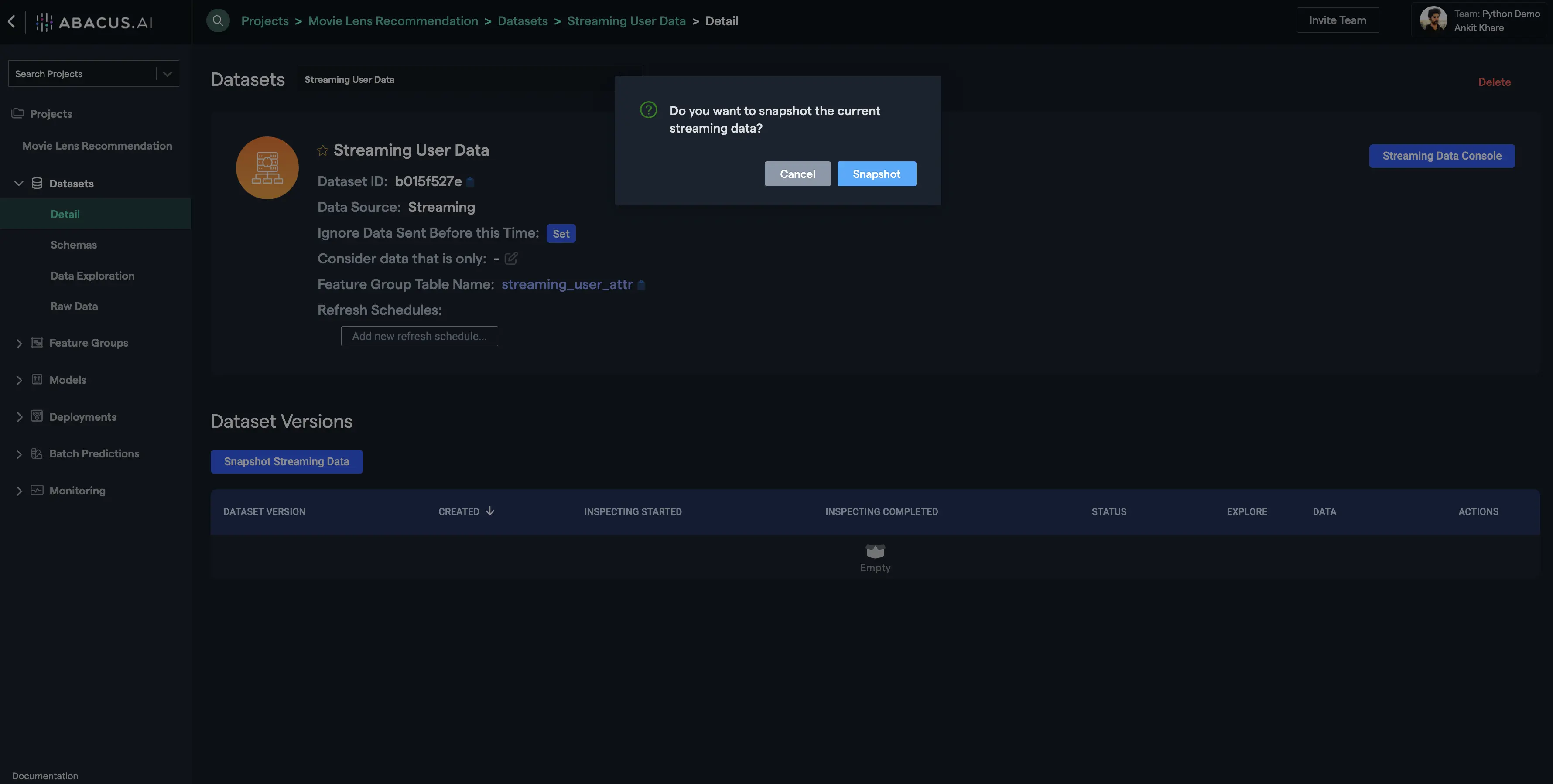Click the search magnifier icon in header
Image resolution: width=1553 pixels, height=784 pixels.
218,20
